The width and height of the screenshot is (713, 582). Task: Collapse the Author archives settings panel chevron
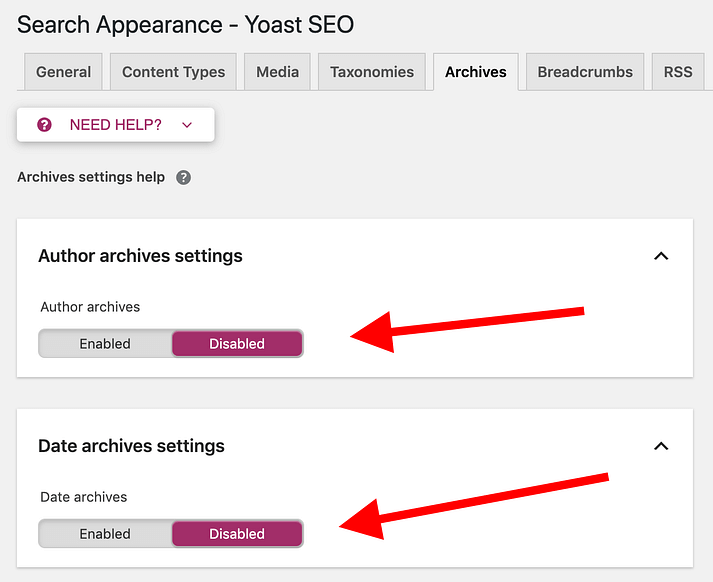(x=660, y=256)
